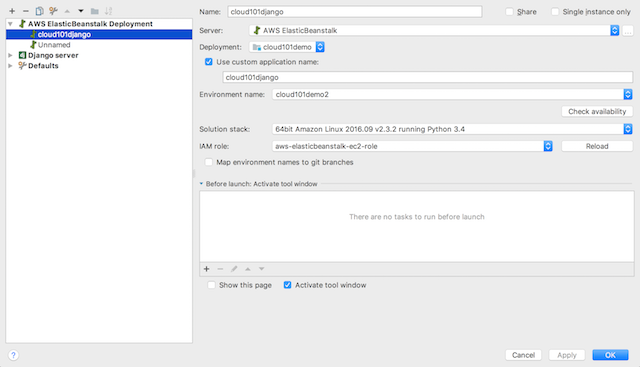Add before launch task plus icon
640x367 pixels.
point(207,269)
